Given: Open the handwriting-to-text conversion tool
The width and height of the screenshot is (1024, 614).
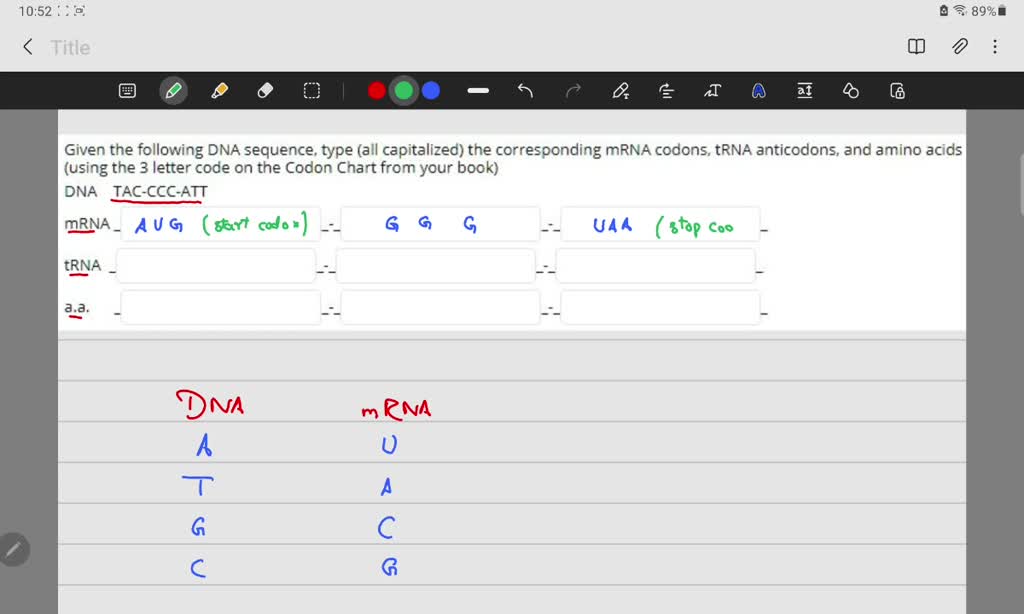Looking at the screenshot, I should (x=712, y=90).
